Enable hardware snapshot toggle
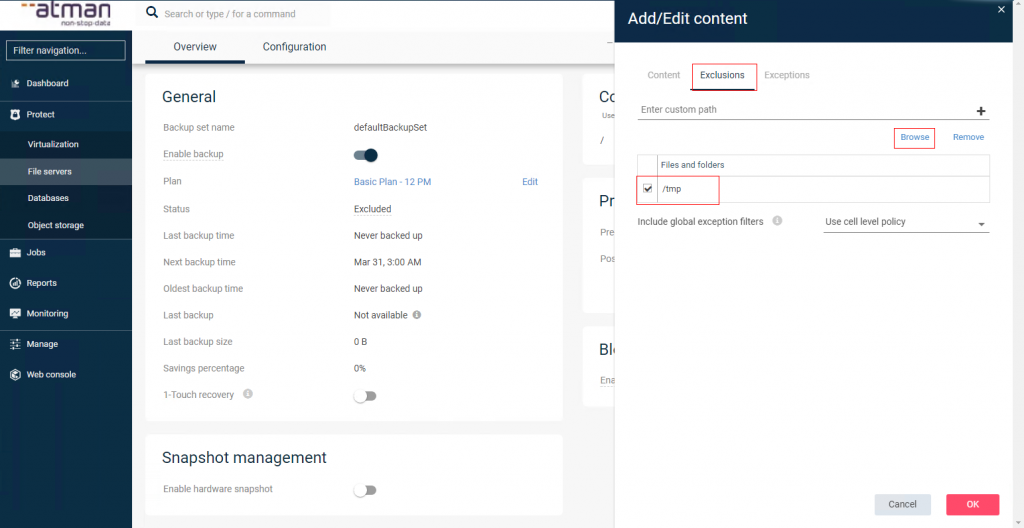The image size is (1024, 528). (x=365, y=490)
